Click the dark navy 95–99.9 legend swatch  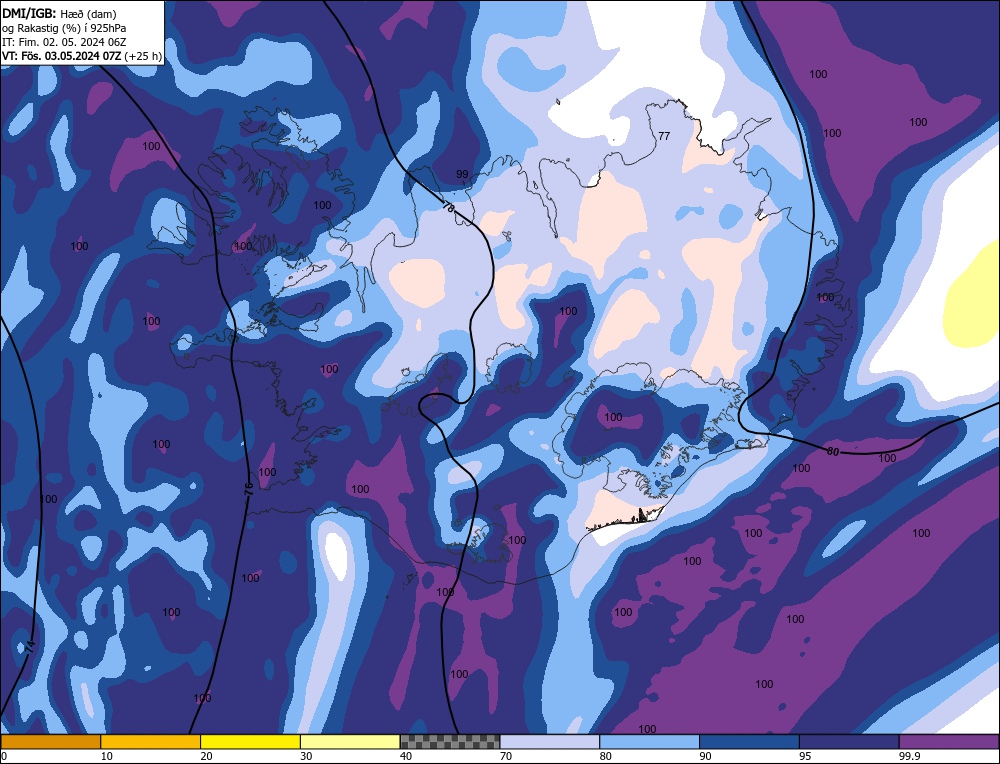tap(849, 741)
